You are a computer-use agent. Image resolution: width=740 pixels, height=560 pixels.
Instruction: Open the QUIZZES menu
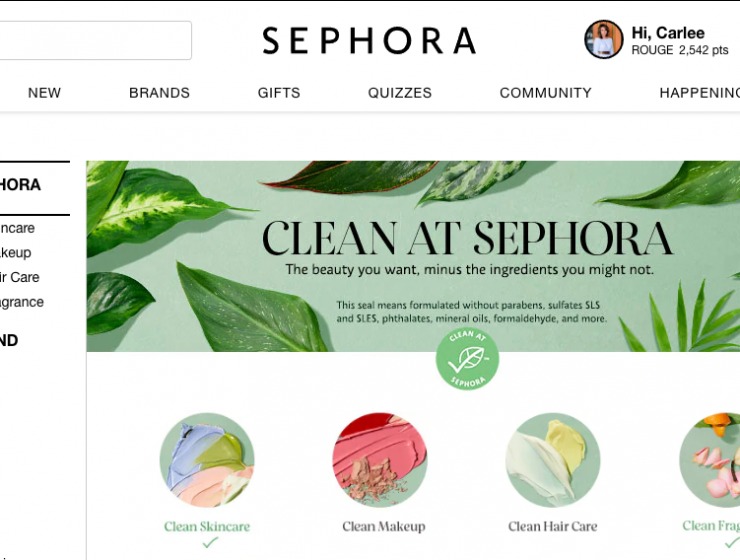coord(400,93)
